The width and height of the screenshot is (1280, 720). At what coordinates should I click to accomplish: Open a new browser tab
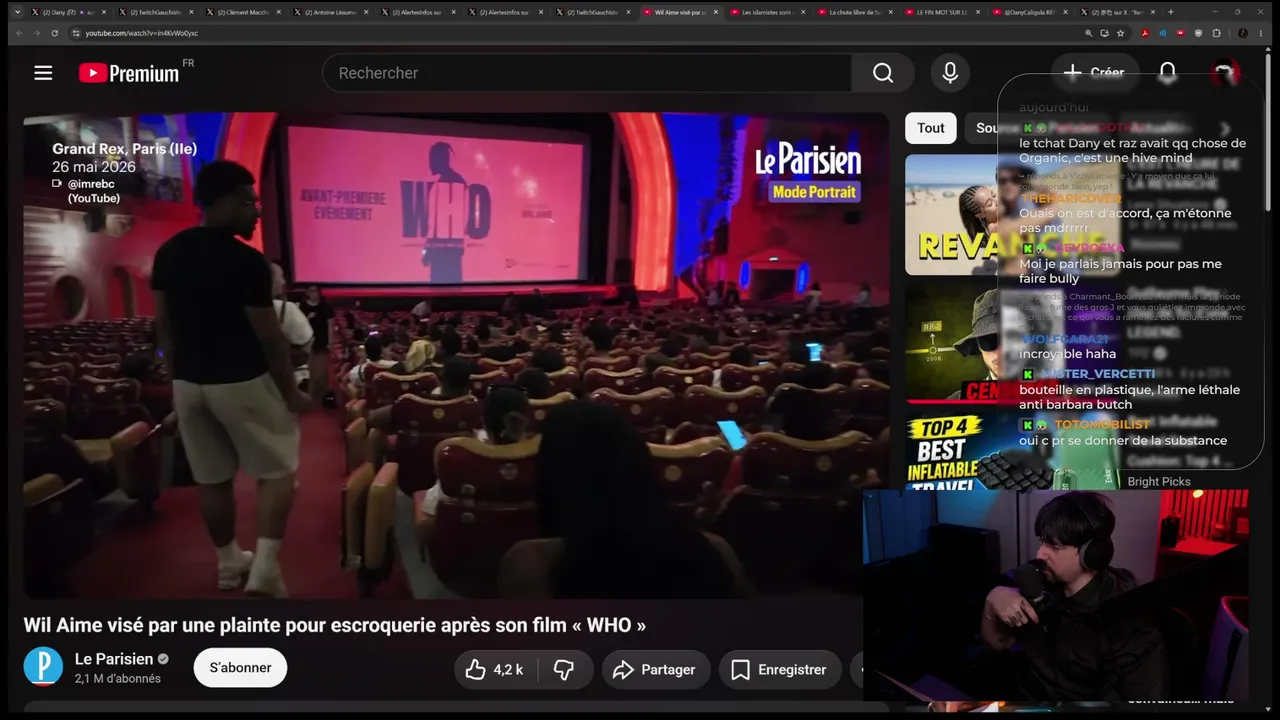click(x=1171, y=12)
